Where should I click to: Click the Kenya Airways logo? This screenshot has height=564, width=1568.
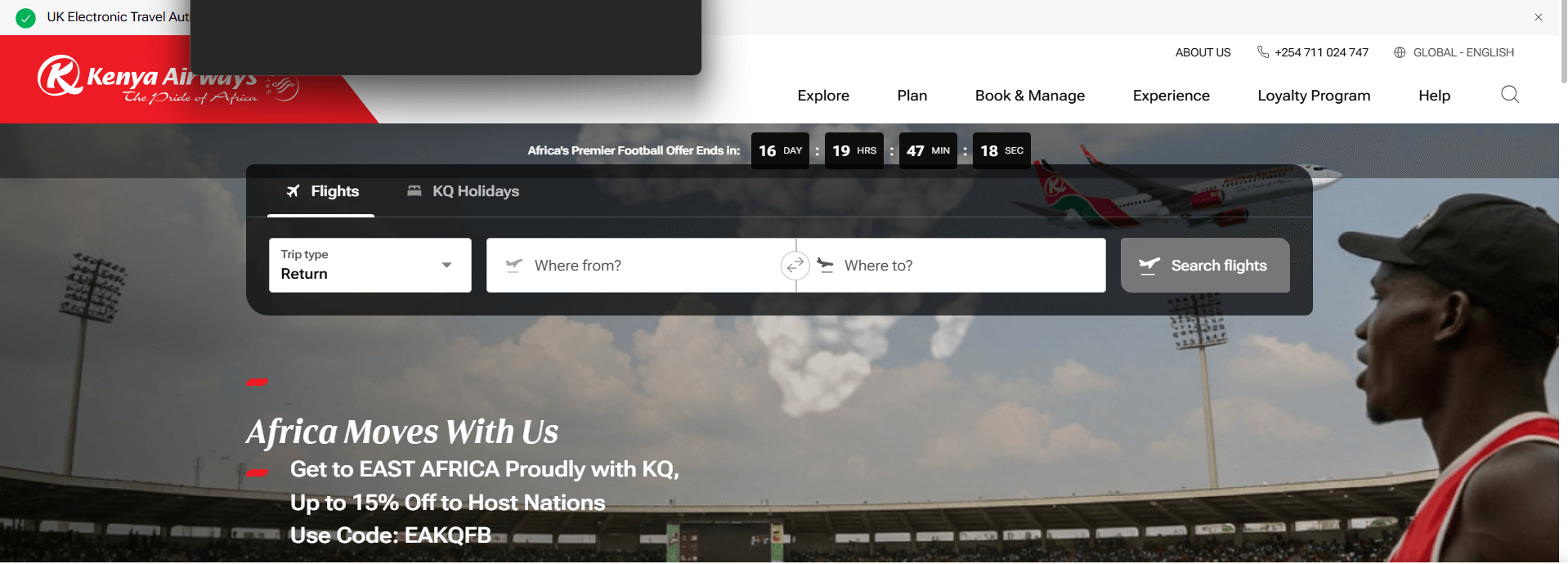147,79
